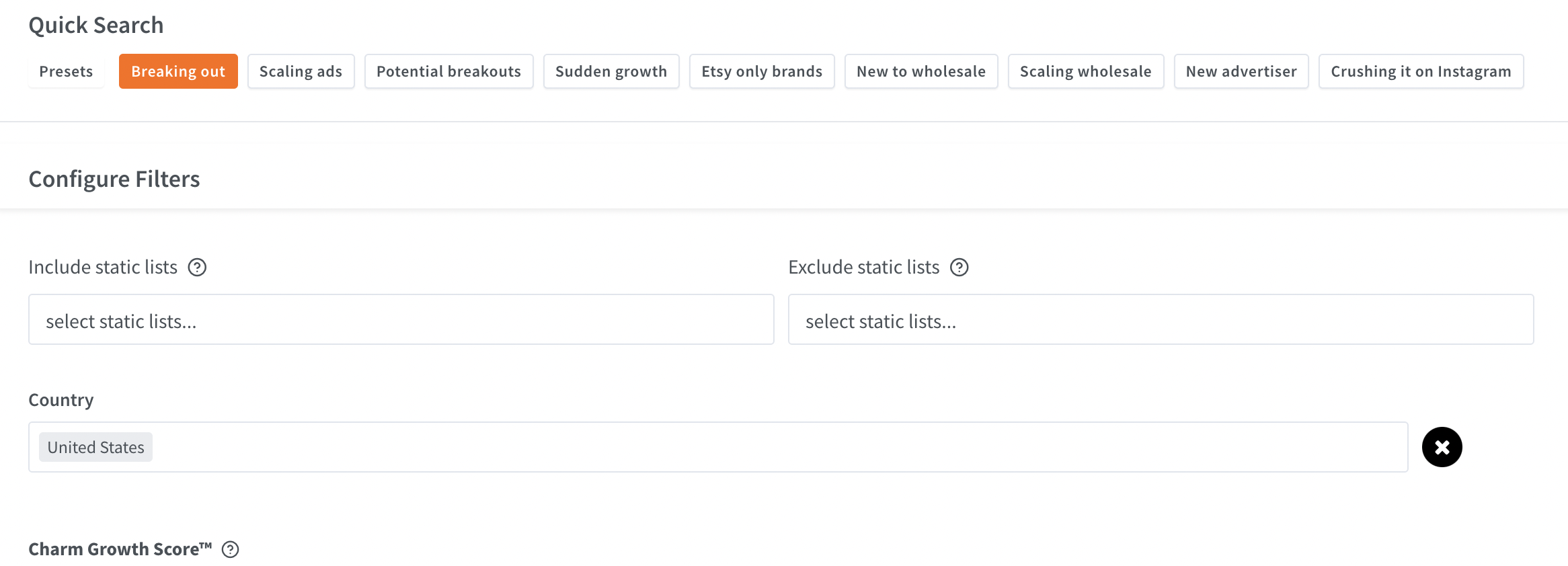This screenshot has height=566, width=1568.
Task: Click help icon beside Exclude static lists
Action: pyautogui.click(x=959, y=268)
